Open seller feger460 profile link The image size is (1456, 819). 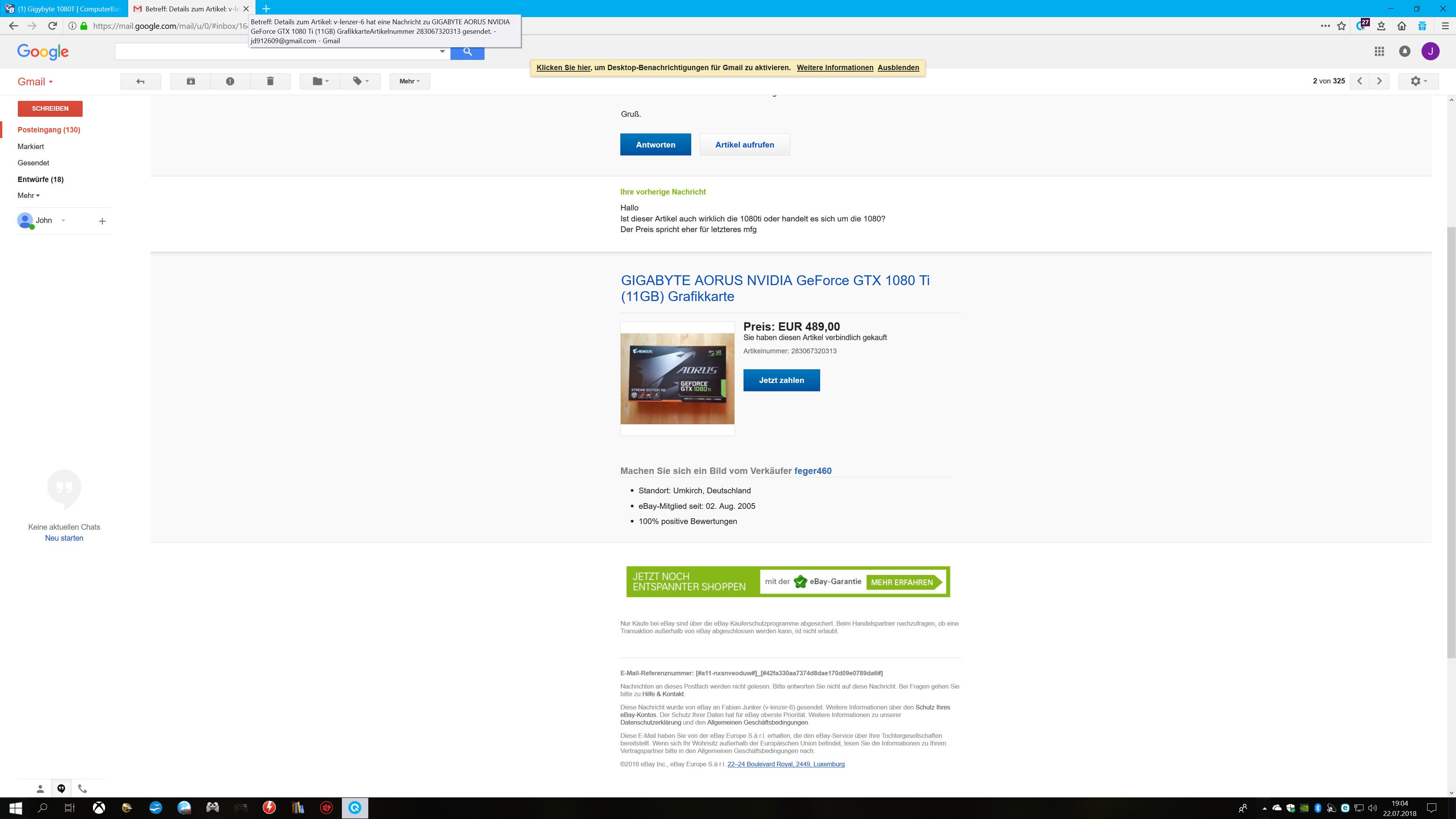(x=813, y=471)
